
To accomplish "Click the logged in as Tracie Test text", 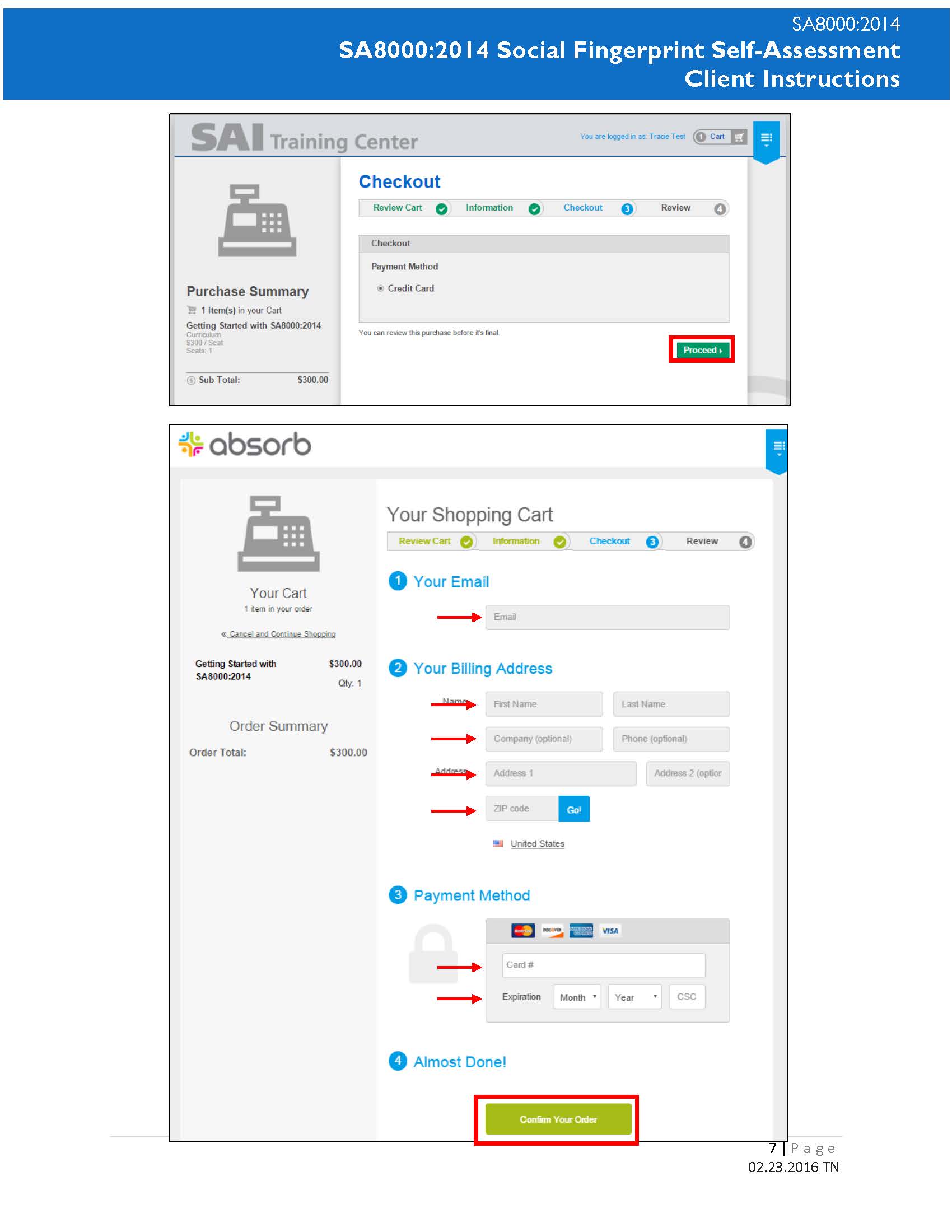I will [x=632, y=137].
